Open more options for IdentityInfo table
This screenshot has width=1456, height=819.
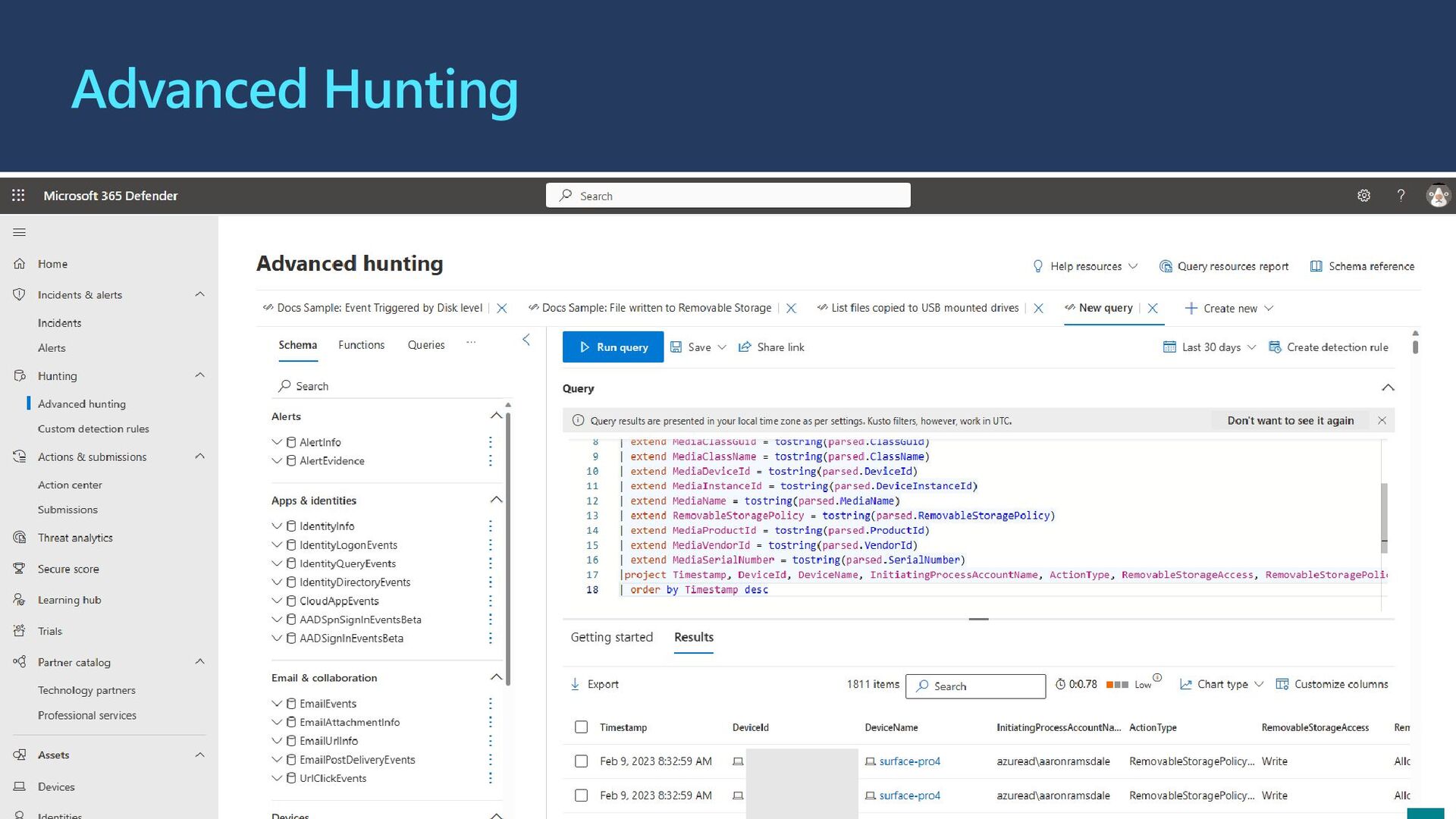[491, 526]
